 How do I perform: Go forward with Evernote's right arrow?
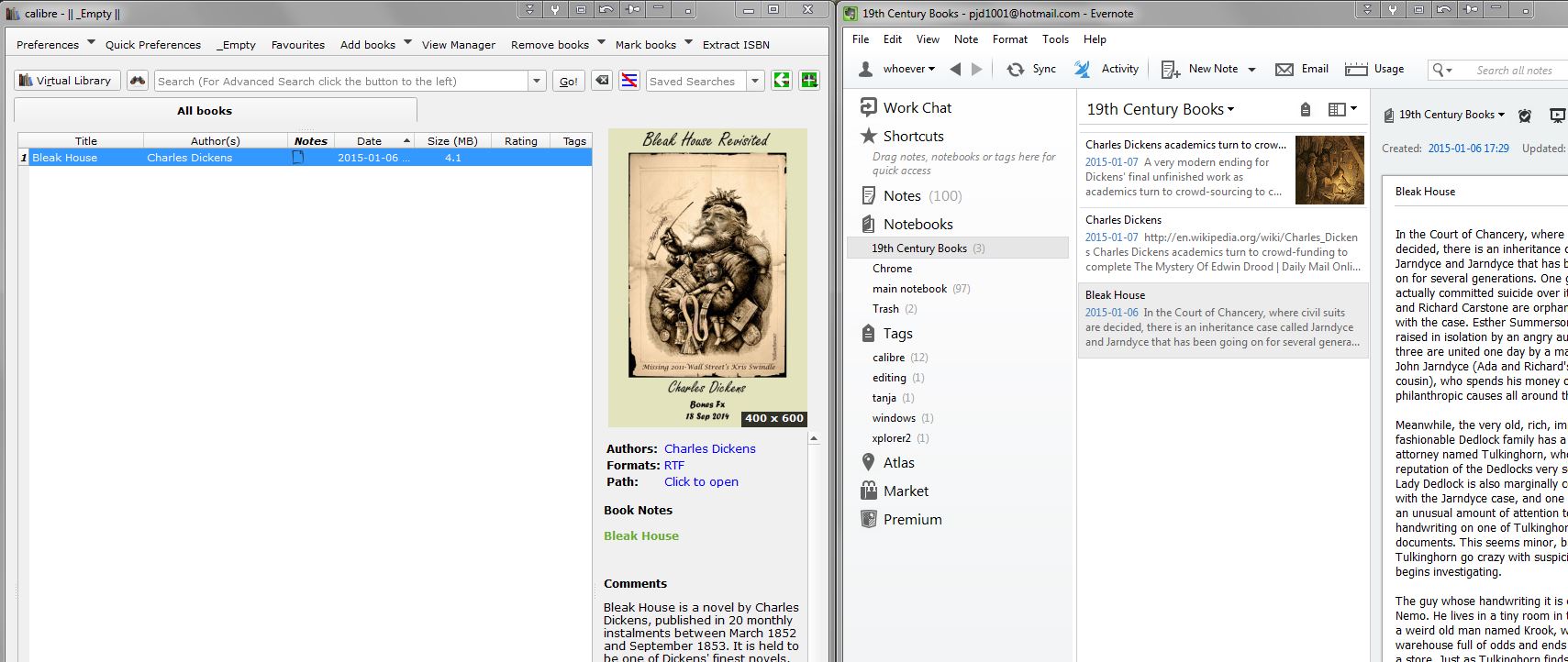tap(977, 69)
